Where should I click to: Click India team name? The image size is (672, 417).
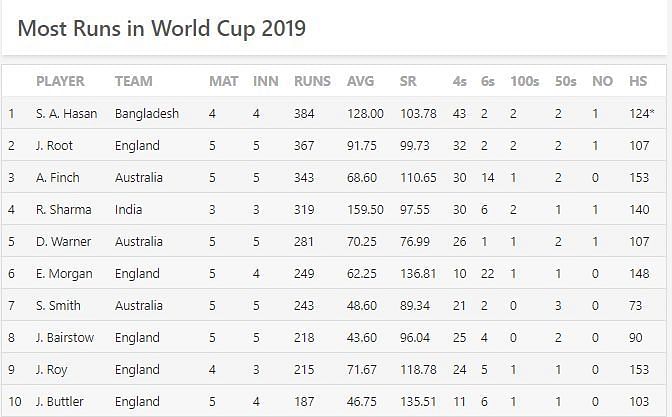tap(128, 210)
